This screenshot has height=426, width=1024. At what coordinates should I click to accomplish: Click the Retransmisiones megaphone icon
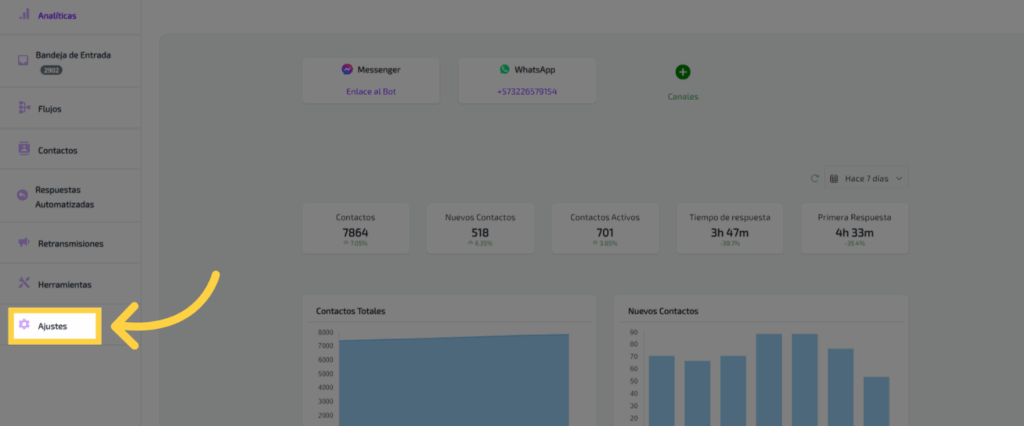point(24,243)
